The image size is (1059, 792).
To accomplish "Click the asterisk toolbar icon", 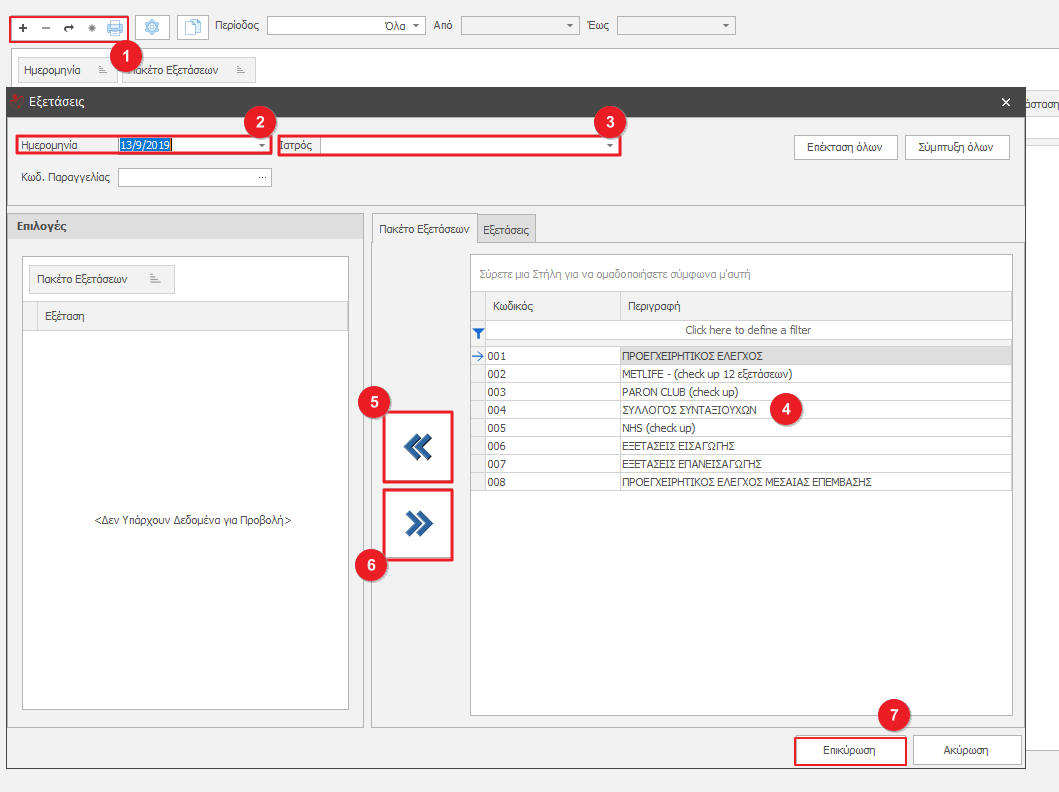I will click(92, 28).
